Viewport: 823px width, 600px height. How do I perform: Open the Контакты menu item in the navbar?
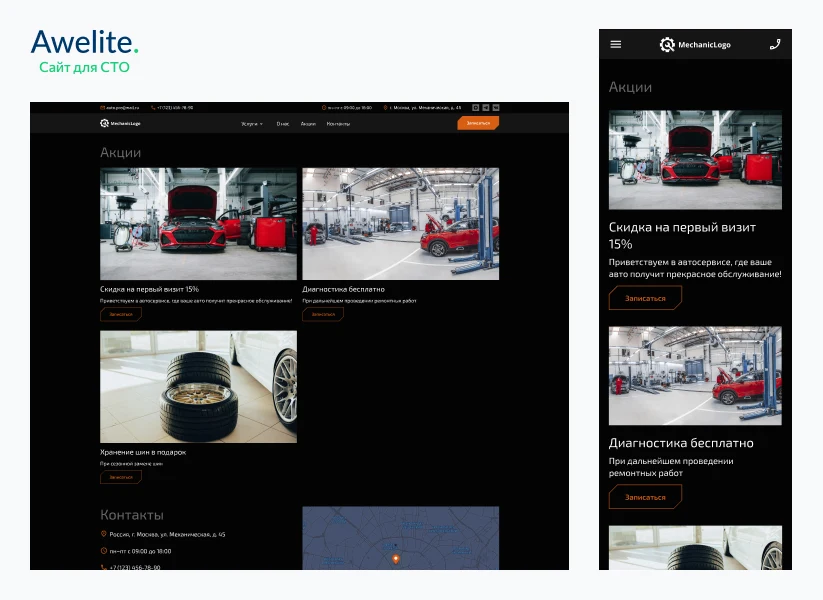coord(338,124)
